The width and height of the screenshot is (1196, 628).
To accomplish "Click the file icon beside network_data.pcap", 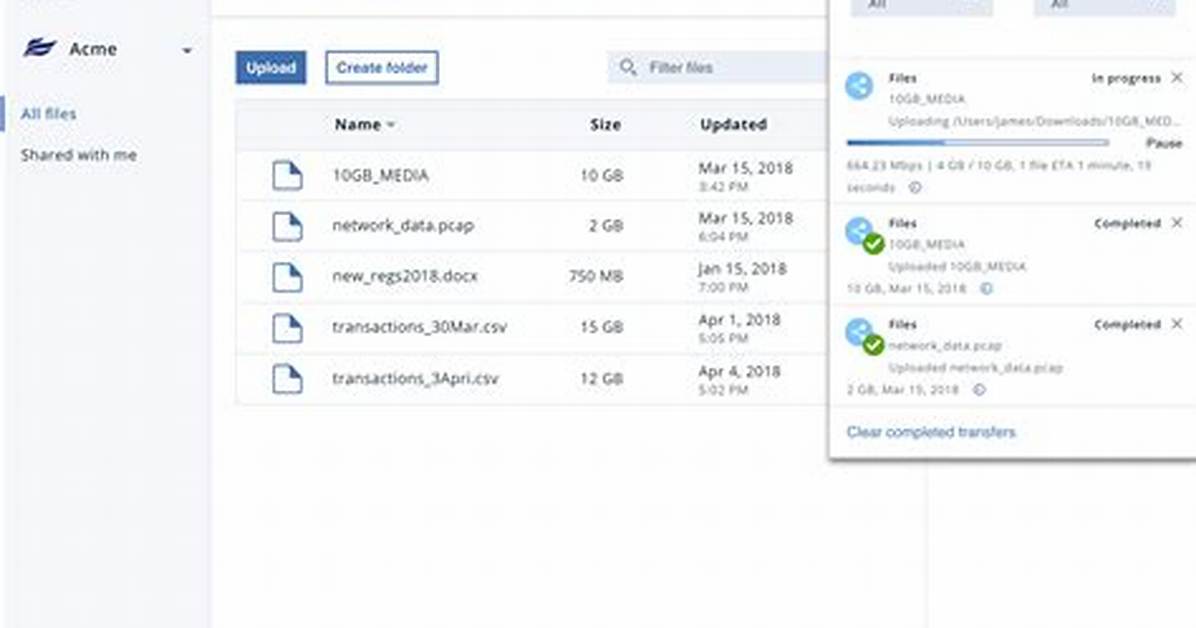I will tap(287, 226).
